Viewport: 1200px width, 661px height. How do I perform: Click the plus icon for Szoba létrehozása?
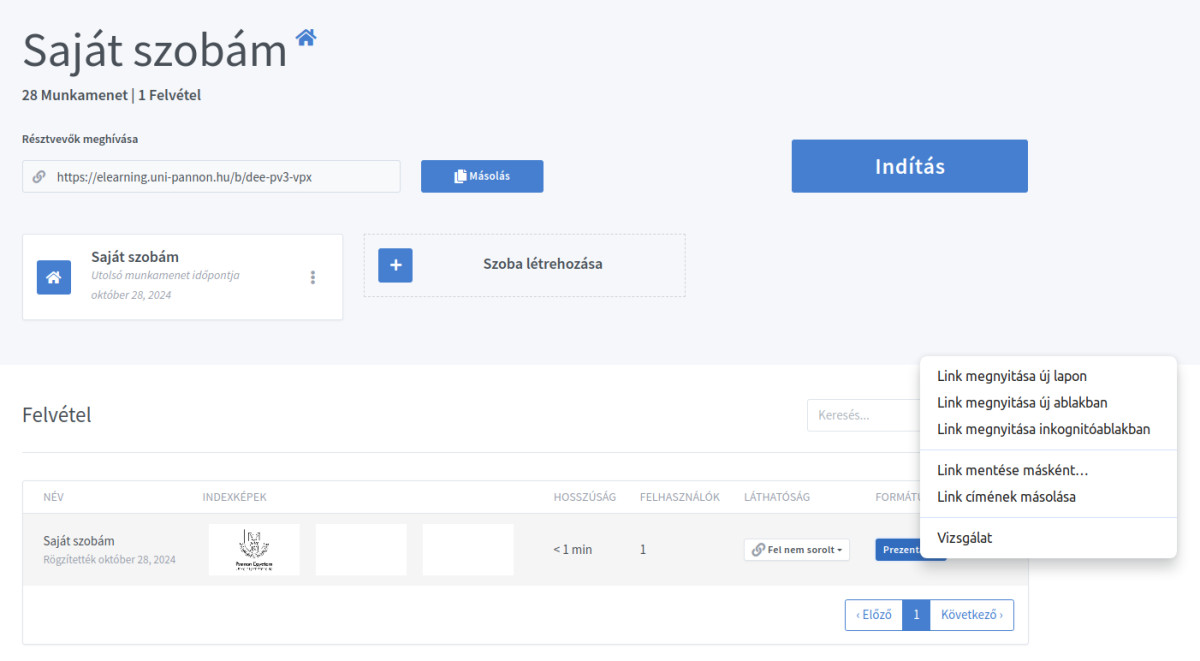(395, 265)
